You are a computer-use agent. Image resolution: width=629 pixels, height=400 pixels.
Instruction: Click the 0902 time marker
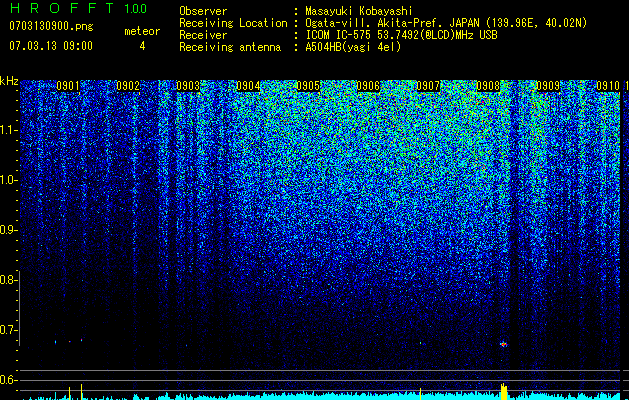pyautogui.click(x=128, y=86)
